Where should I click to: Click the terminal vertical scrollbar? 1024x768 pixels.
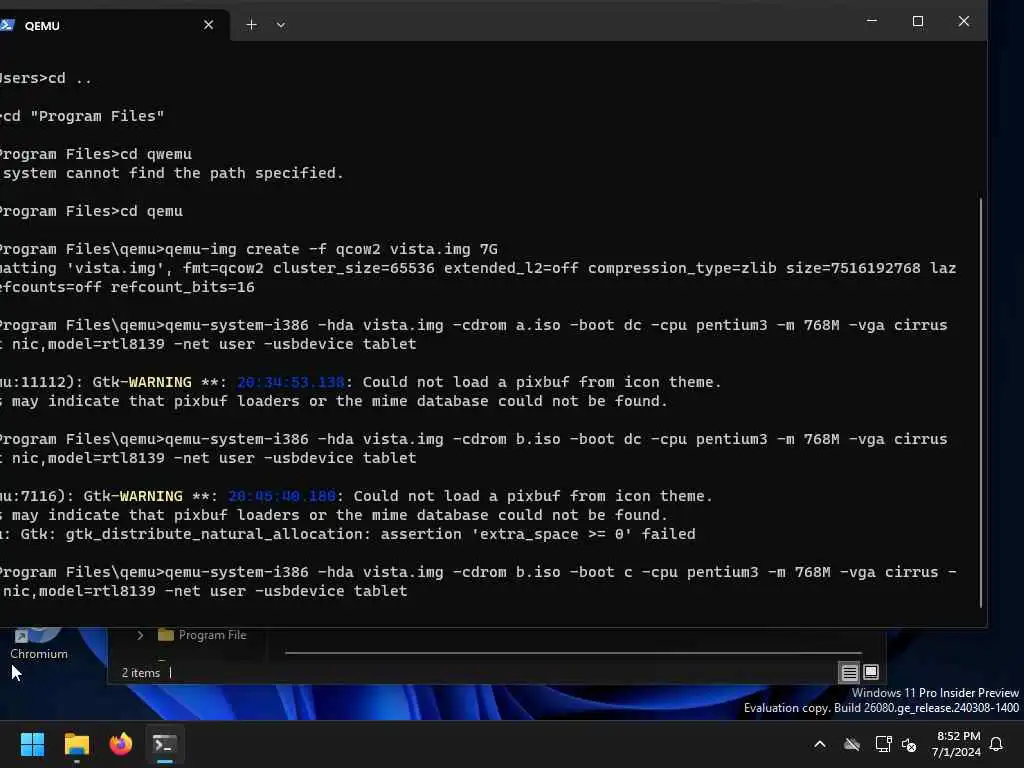point(981,402)
